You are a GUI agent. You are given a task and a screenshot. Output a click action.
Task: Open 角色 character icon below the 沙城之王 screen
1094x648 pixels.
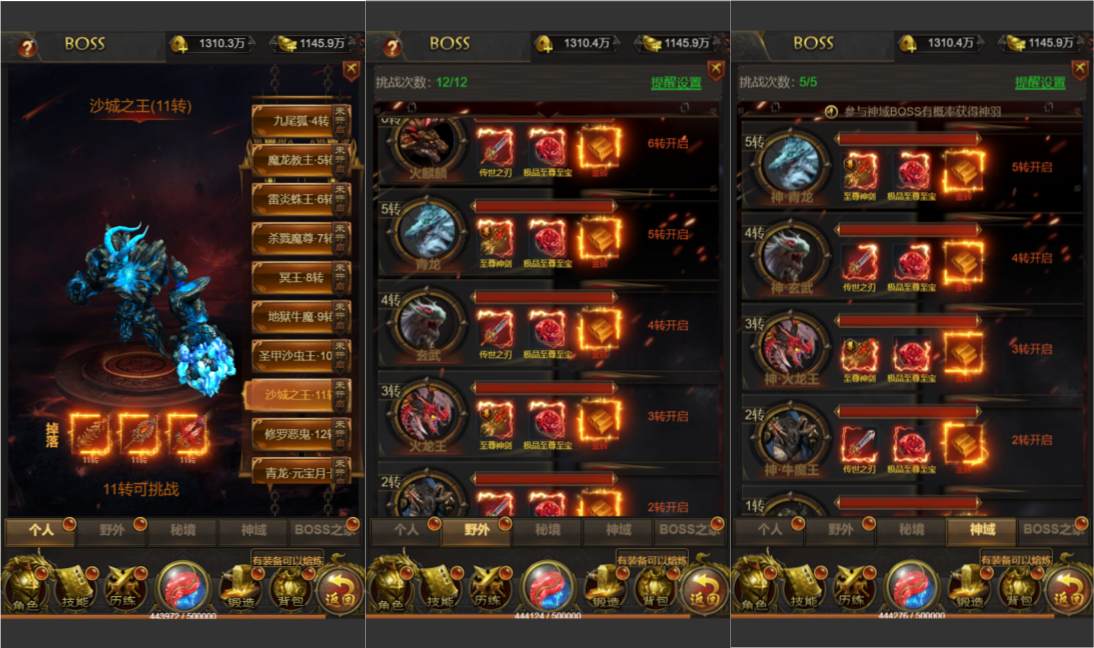(x=25, y=585)
